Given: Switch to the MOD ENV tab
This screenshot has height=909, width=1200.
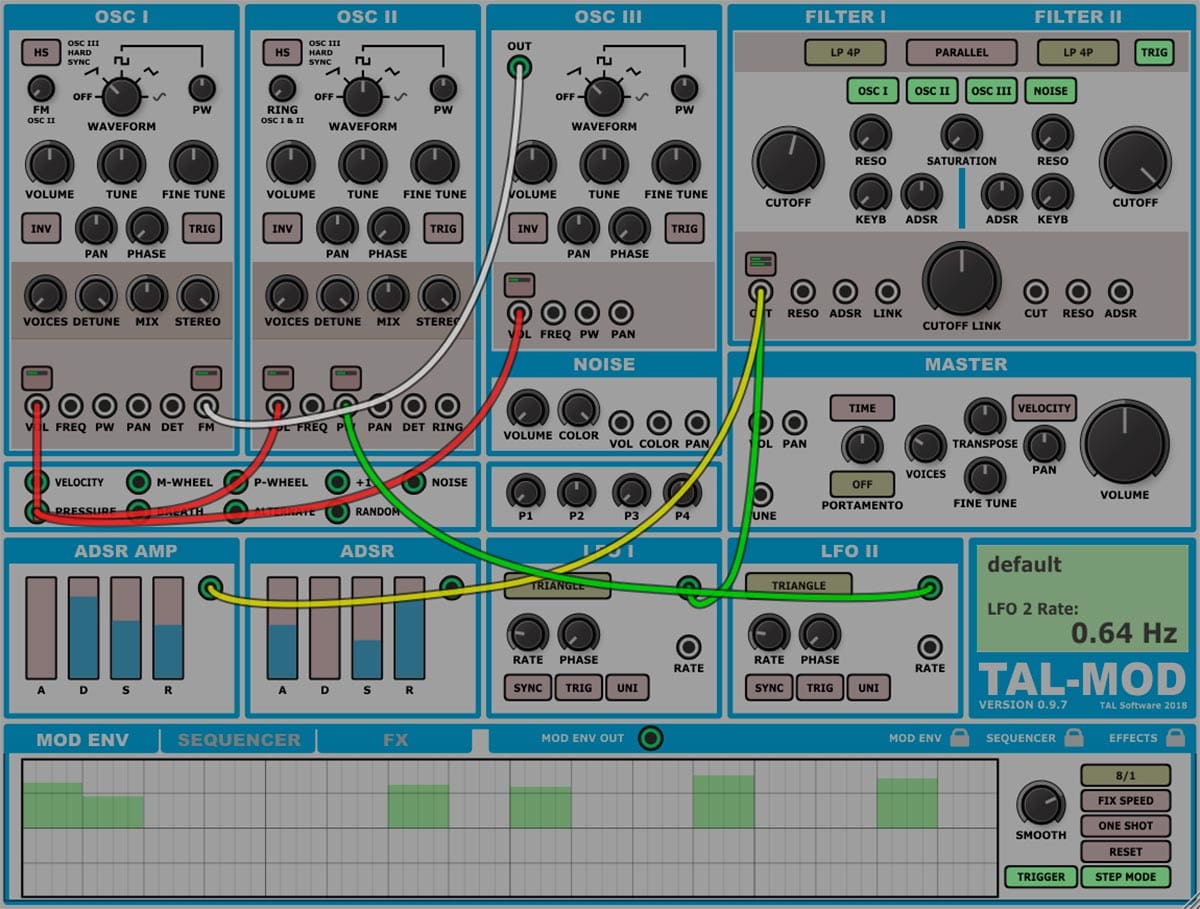Looking at the screenshot, I should tap(82, 740).
